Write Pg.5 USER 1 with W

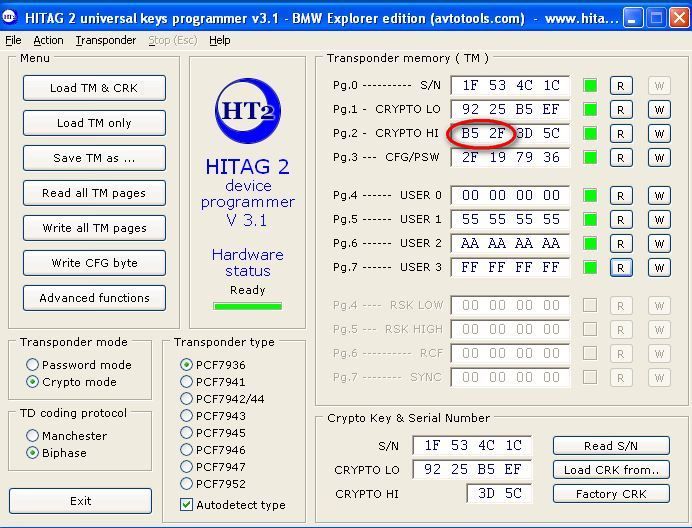click(659, 219)
